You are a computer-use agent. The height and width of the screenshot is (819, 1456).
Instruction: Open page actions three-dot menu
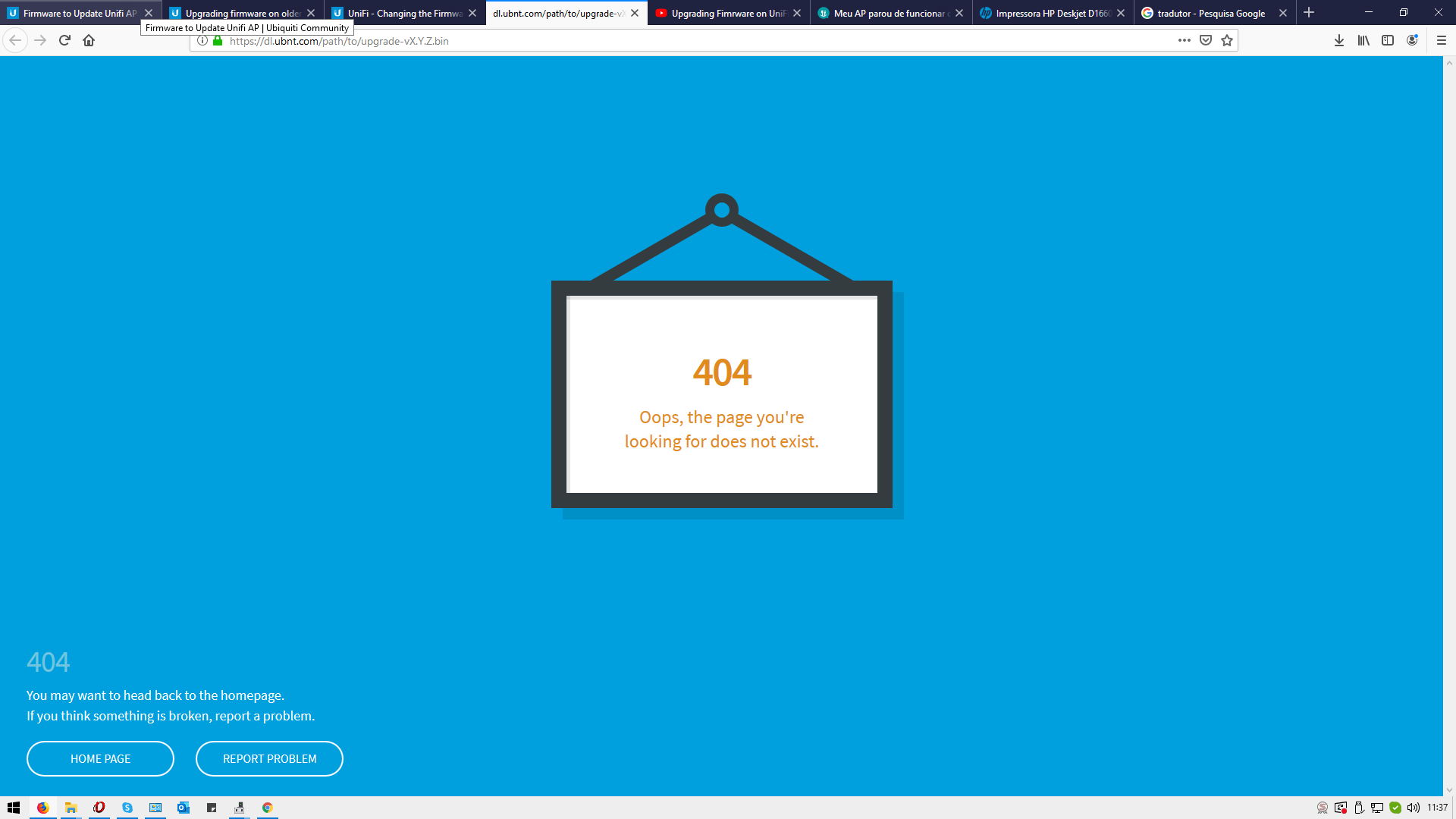click(x=1185, y=40)
